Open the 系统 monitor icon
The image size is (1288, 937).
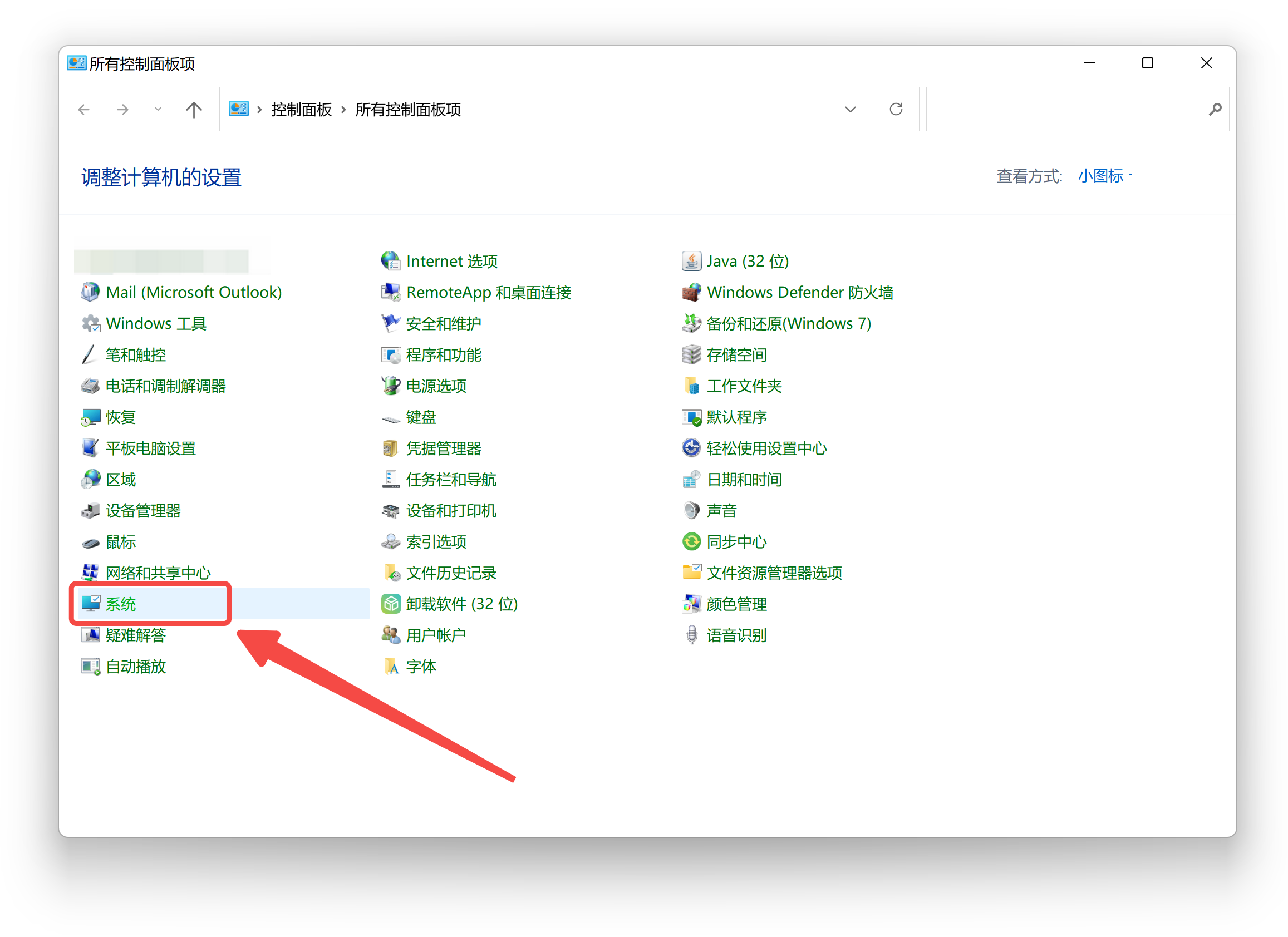[x=90, y=604]
